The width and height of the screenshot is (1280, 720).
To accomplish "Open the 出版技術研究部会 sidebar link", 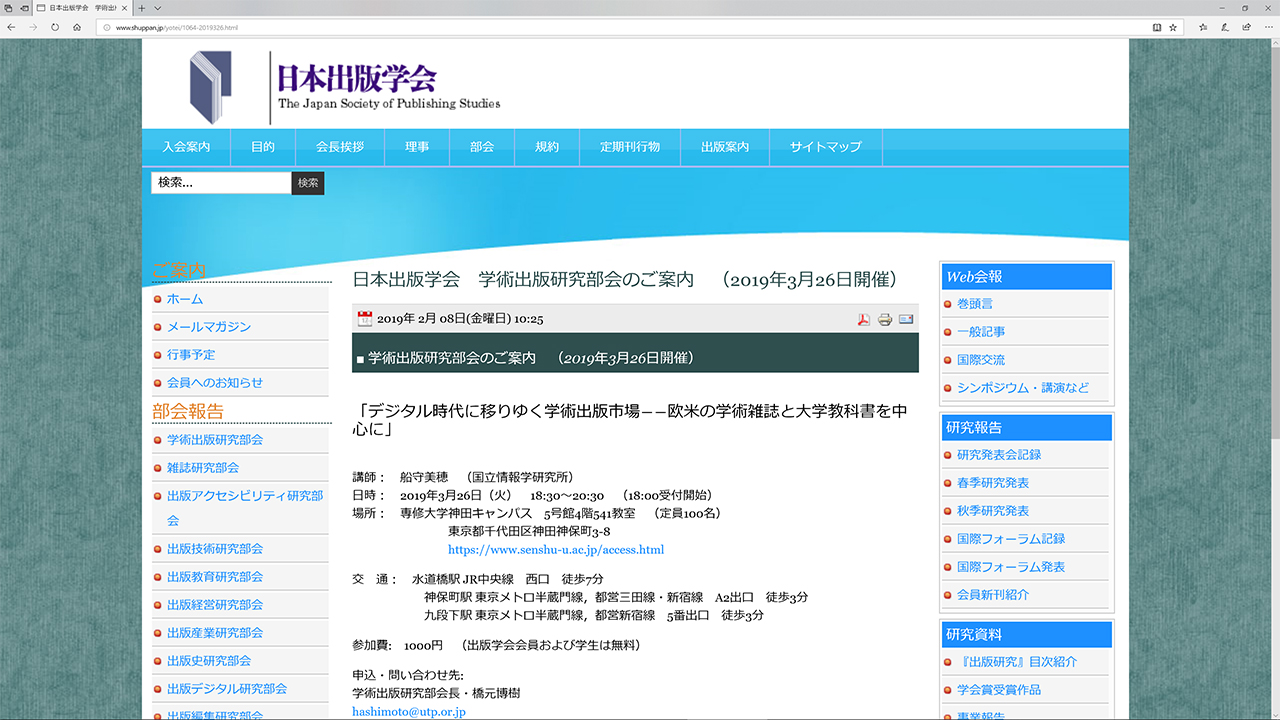I will click(215, 549).
